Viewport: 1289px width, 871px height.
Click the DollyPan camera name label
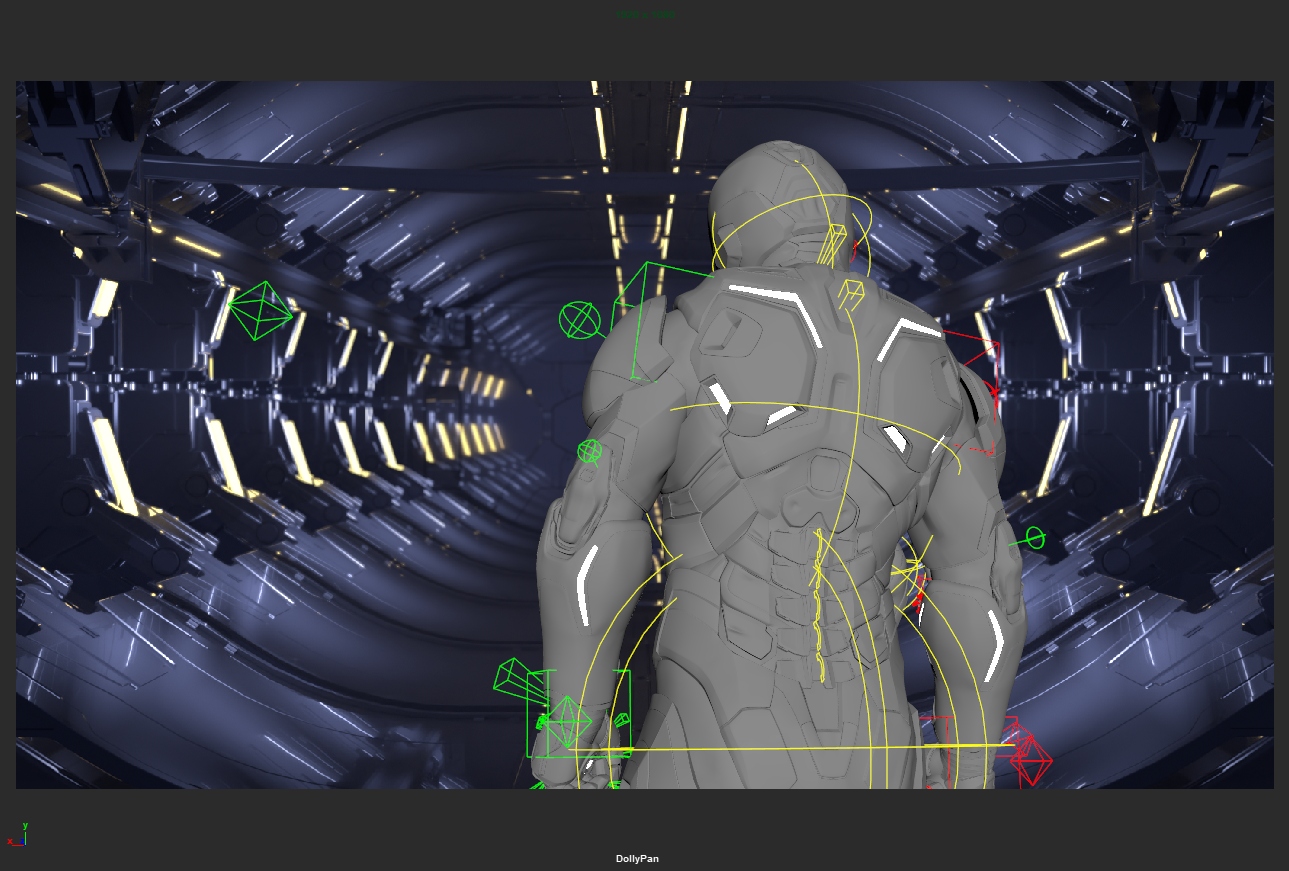pos(637,859)
